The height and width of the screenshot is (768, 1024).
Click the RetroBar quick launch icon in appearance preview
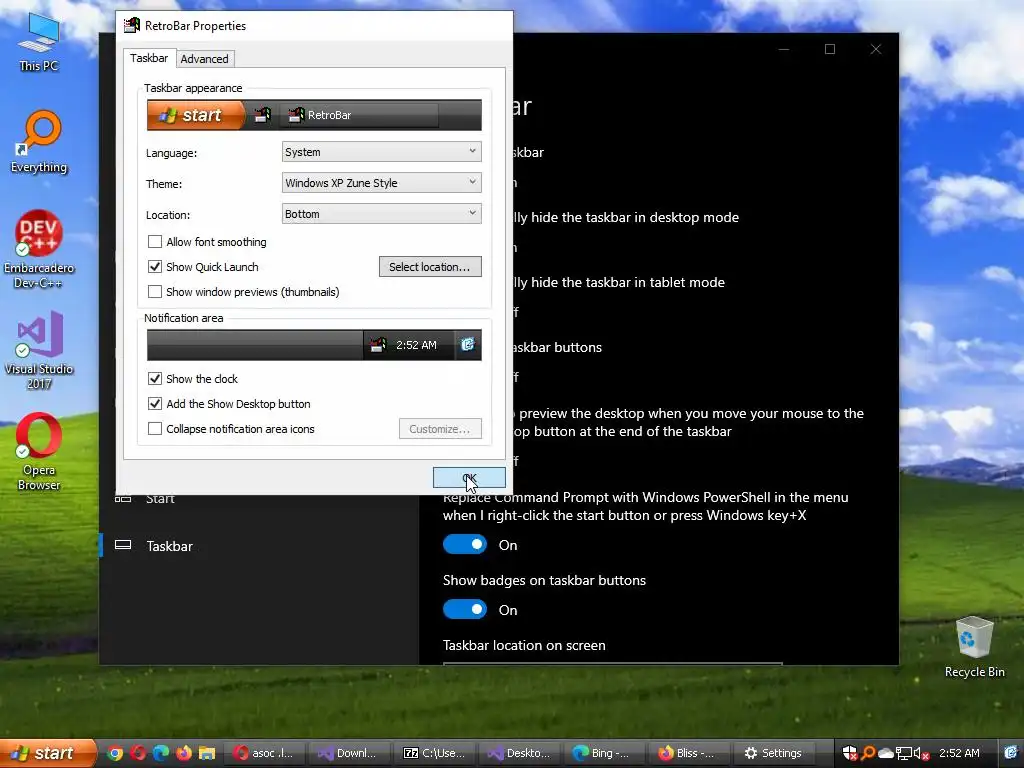pyautogui.click(x=263, y=115)
